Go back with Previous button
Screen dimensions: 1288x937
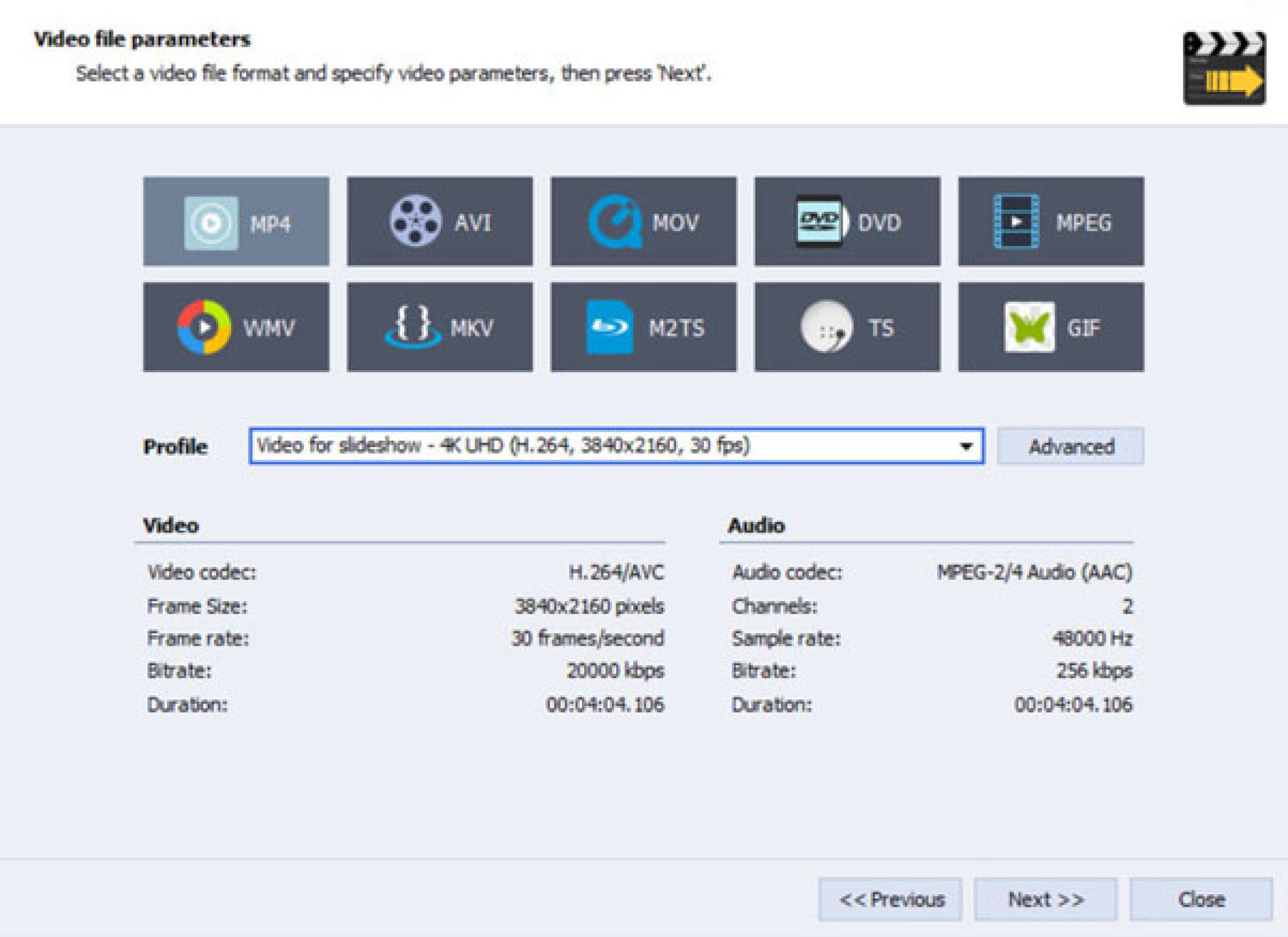point(891,899)
